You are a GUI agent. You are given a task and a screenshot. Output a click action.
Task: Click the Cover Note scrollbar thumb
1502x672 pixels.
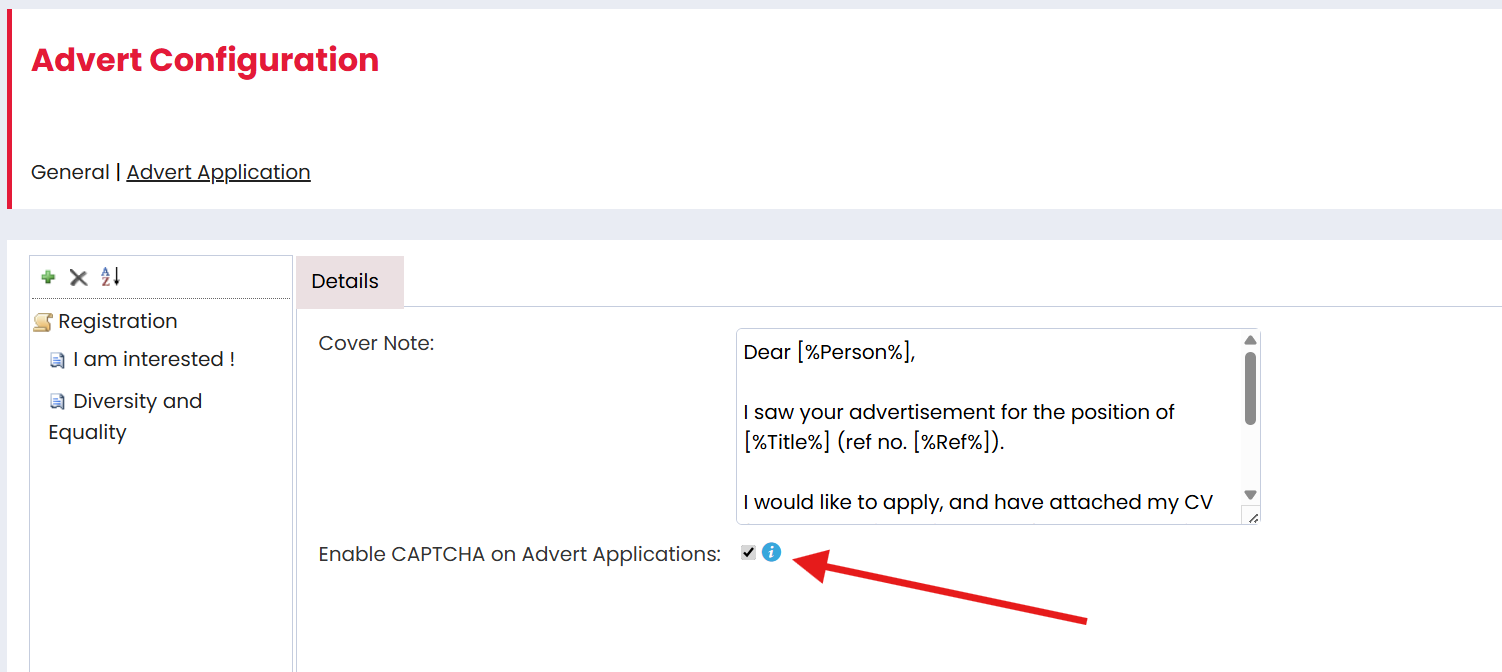click(1250, 387)
